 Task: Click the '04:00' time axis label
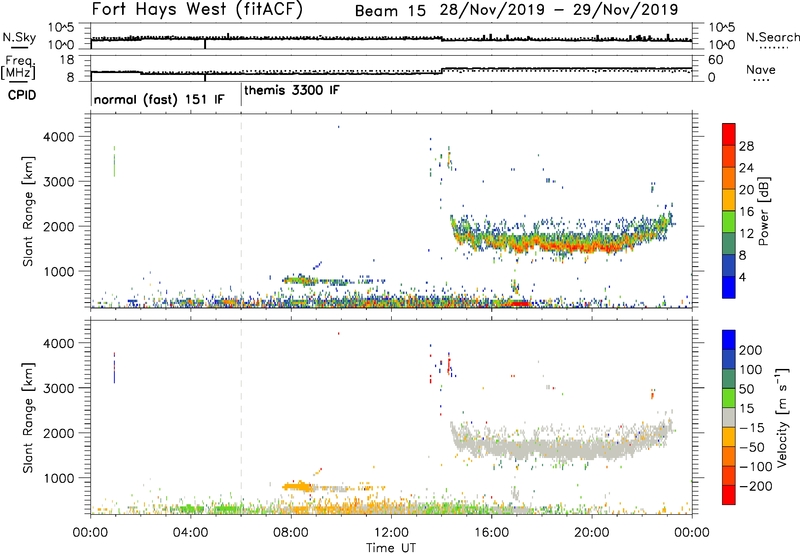[x=190, y=533]
